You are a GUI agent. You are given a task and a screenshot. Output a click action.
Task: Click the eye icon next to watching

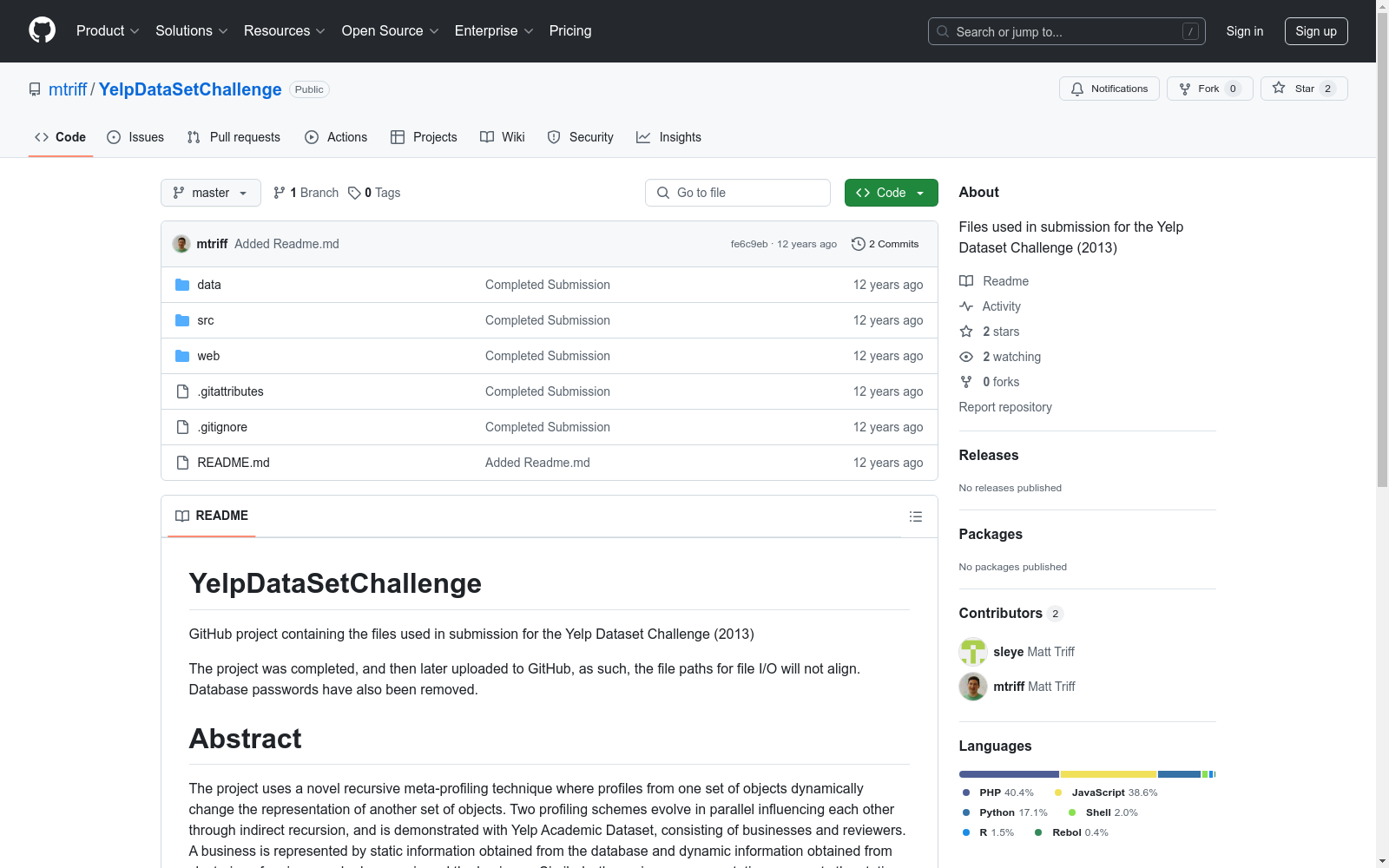pos(966,357)
